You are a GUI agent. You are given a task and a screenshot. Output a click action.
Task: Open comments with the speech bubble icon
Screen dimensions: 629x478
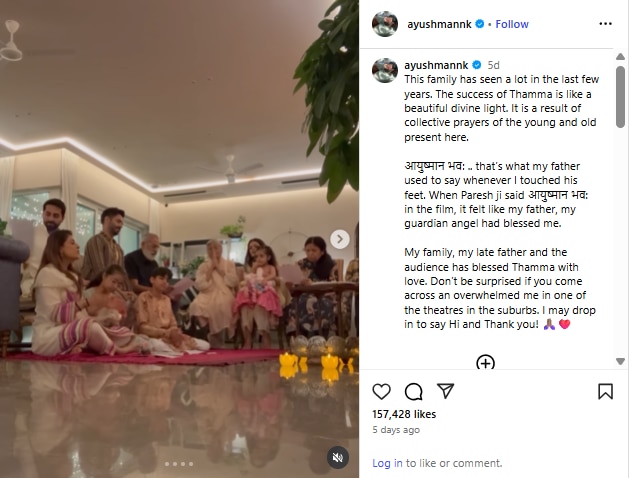(414, 391)
